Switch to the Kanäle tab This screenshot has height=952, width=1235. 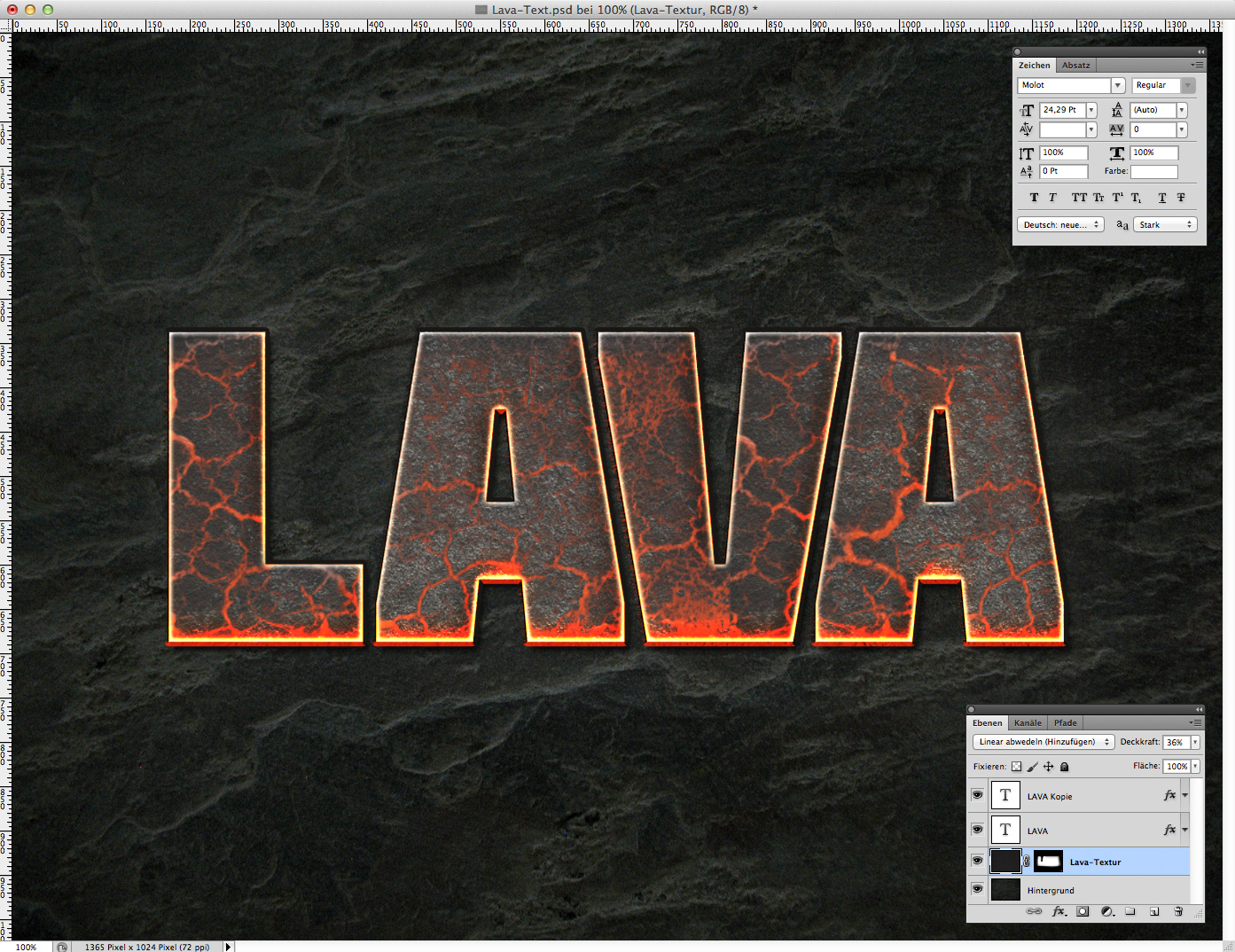[x=1027, y=722]
